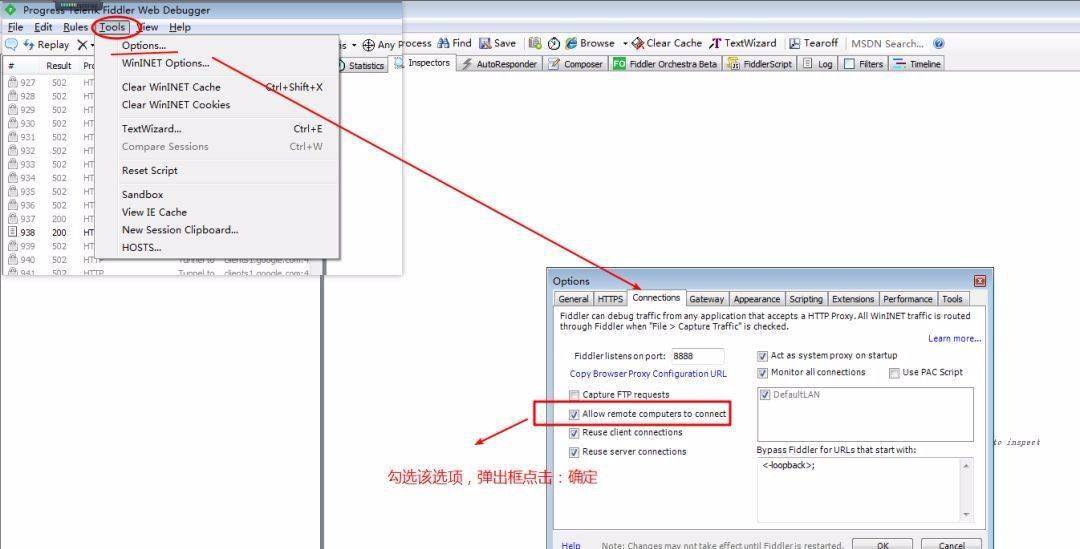Choose TextWizard... in the Tools menu
Image resolution: width=1080 pixels, height=549 pixels.
point(217,129)
